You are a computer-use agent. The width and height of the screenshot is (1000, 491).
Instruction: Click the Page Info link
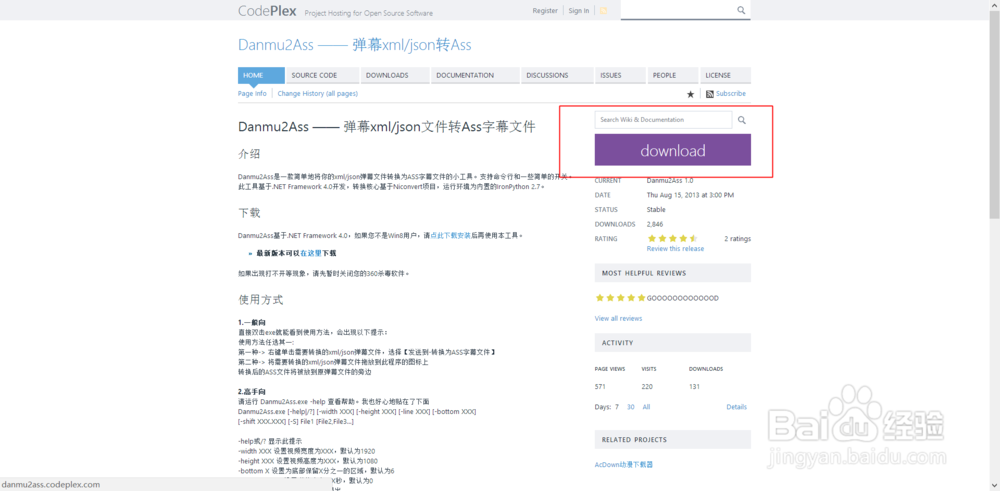point(252,94)
